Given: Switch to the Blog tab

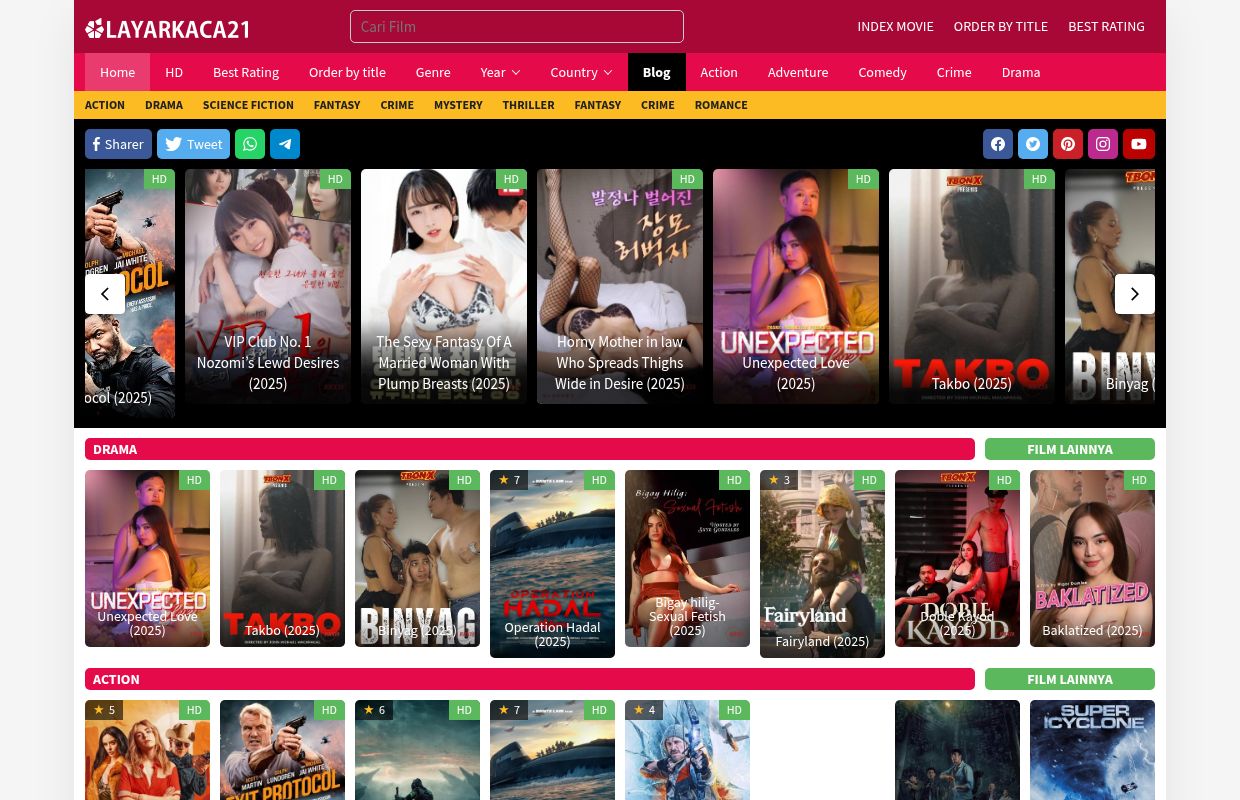Looking at the screenshot, I should [656, 72].
